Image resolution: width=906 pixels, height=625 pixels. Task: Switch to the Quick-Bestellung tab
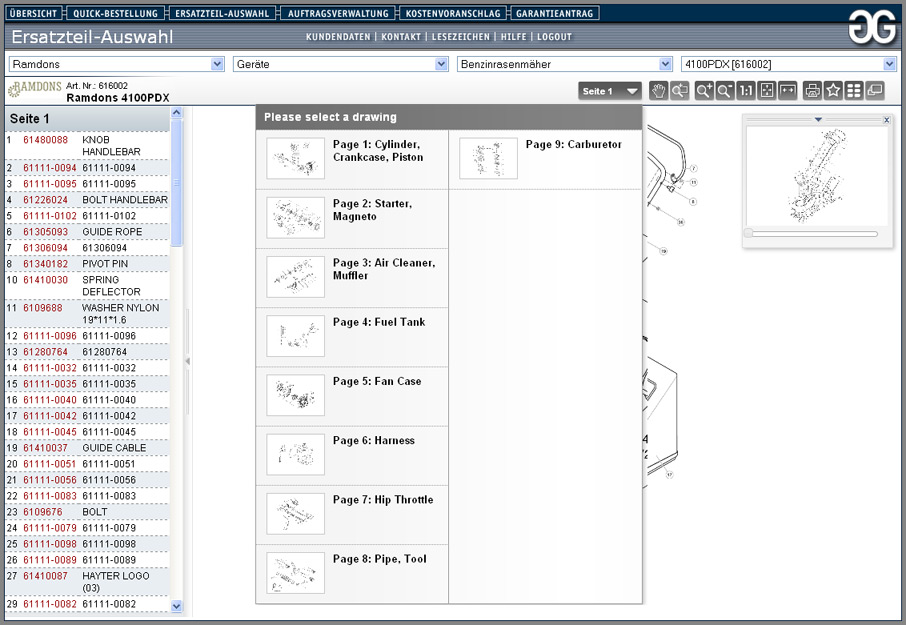click(x=116, y=14)
